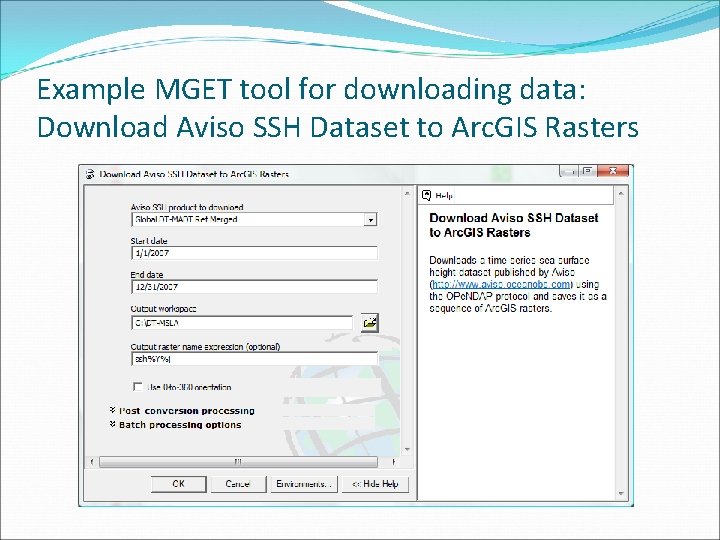Image resolution: width=720 pixels, height=540 pixels.
Task: Click the horizontal scrollbar right arrow
Action: tap(394, 461)
